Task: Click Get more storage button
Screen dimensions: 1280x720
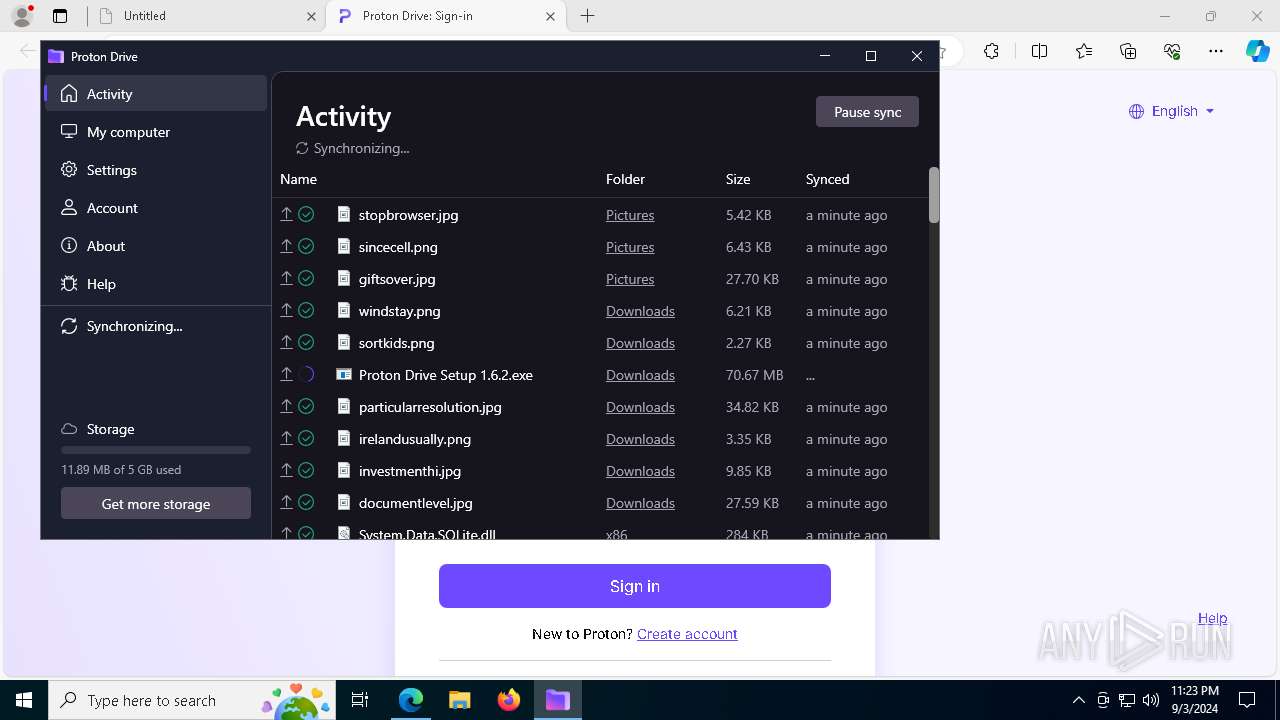Action: pyautogui.click(x=156, y=503)
